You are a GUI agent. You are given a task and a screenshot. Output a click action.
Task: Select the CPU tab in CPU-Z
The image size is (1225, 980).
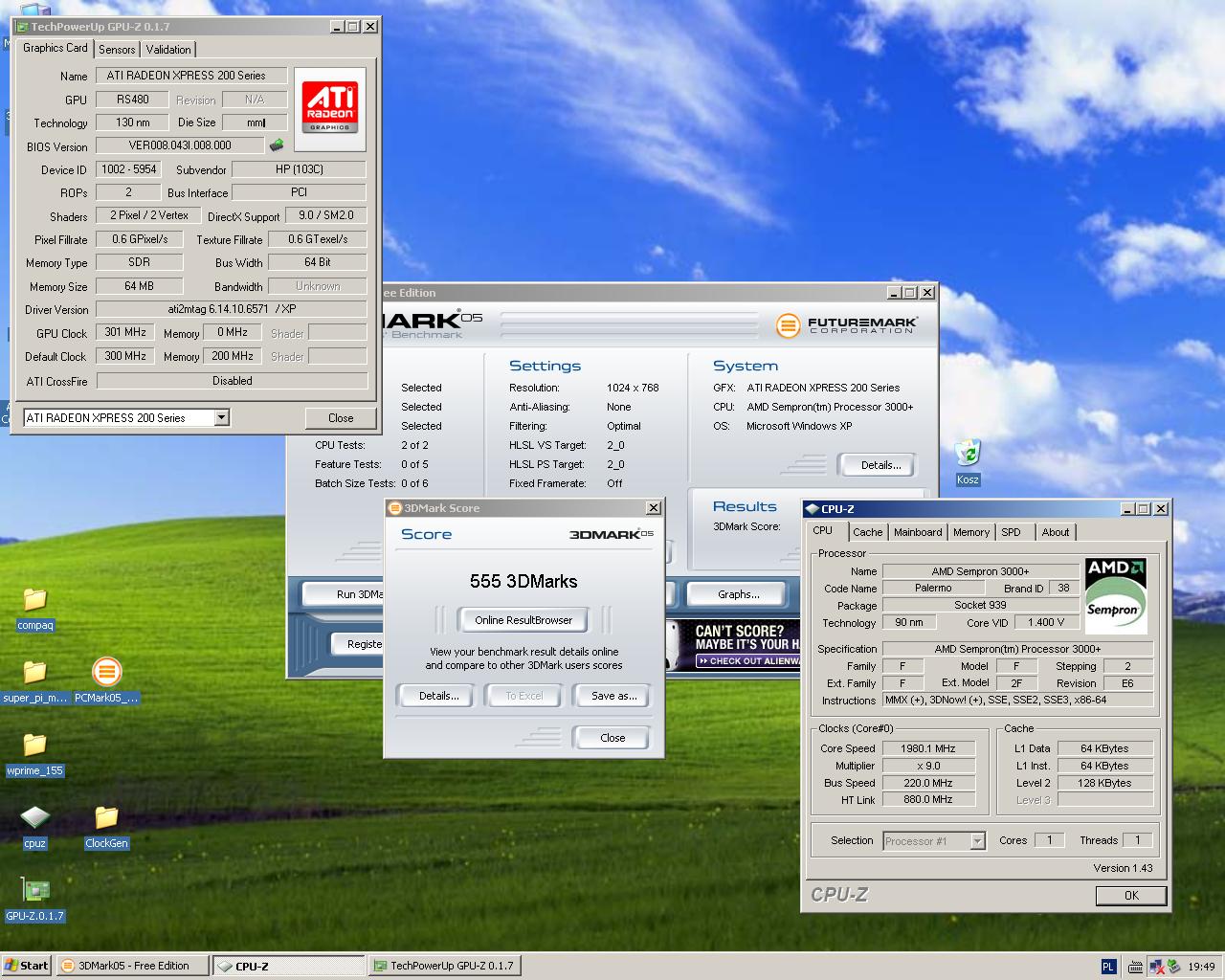823,530
